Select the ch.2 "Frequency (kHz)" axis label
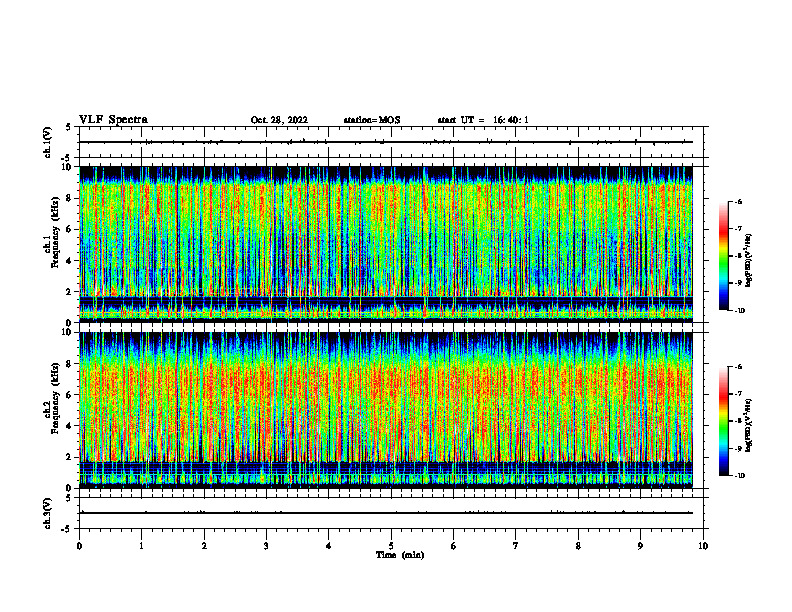The height and width of the screenshot is (612, 792). 55,398
